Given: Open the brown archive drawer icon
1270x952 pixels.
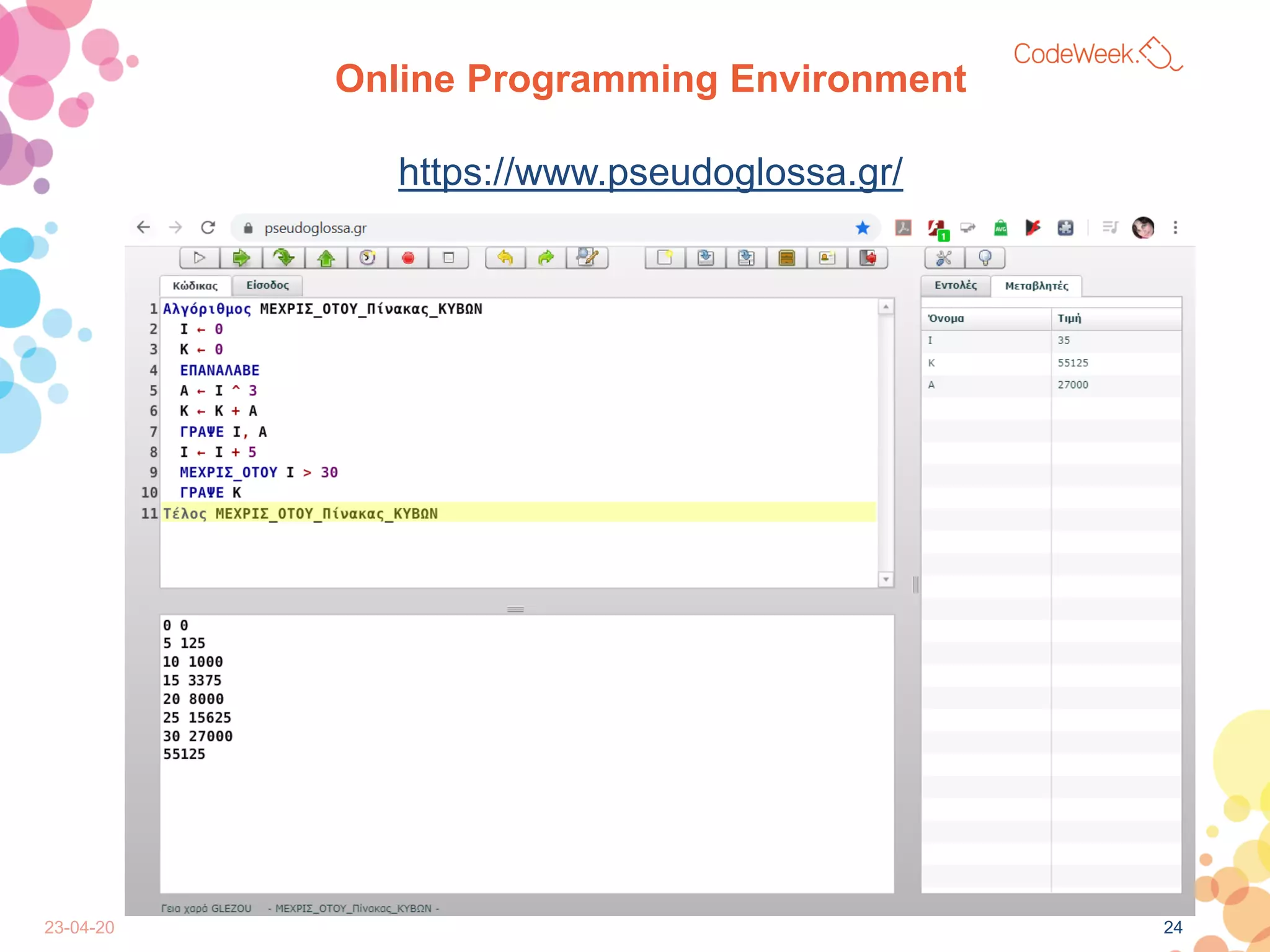Looking at the screenshot, I should (787, 258).
